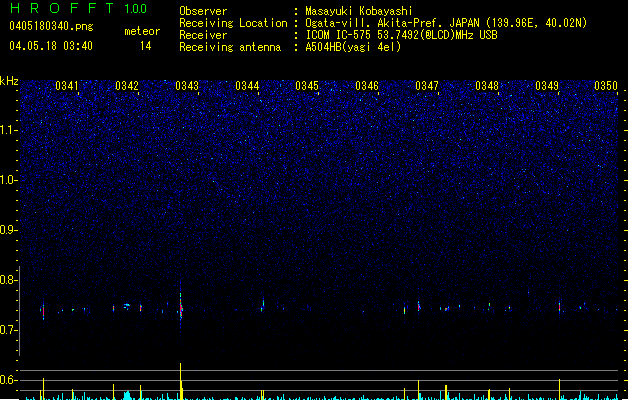
Task: Click the 1.0 kHz axis label
Action: click(x=9, y=180)
